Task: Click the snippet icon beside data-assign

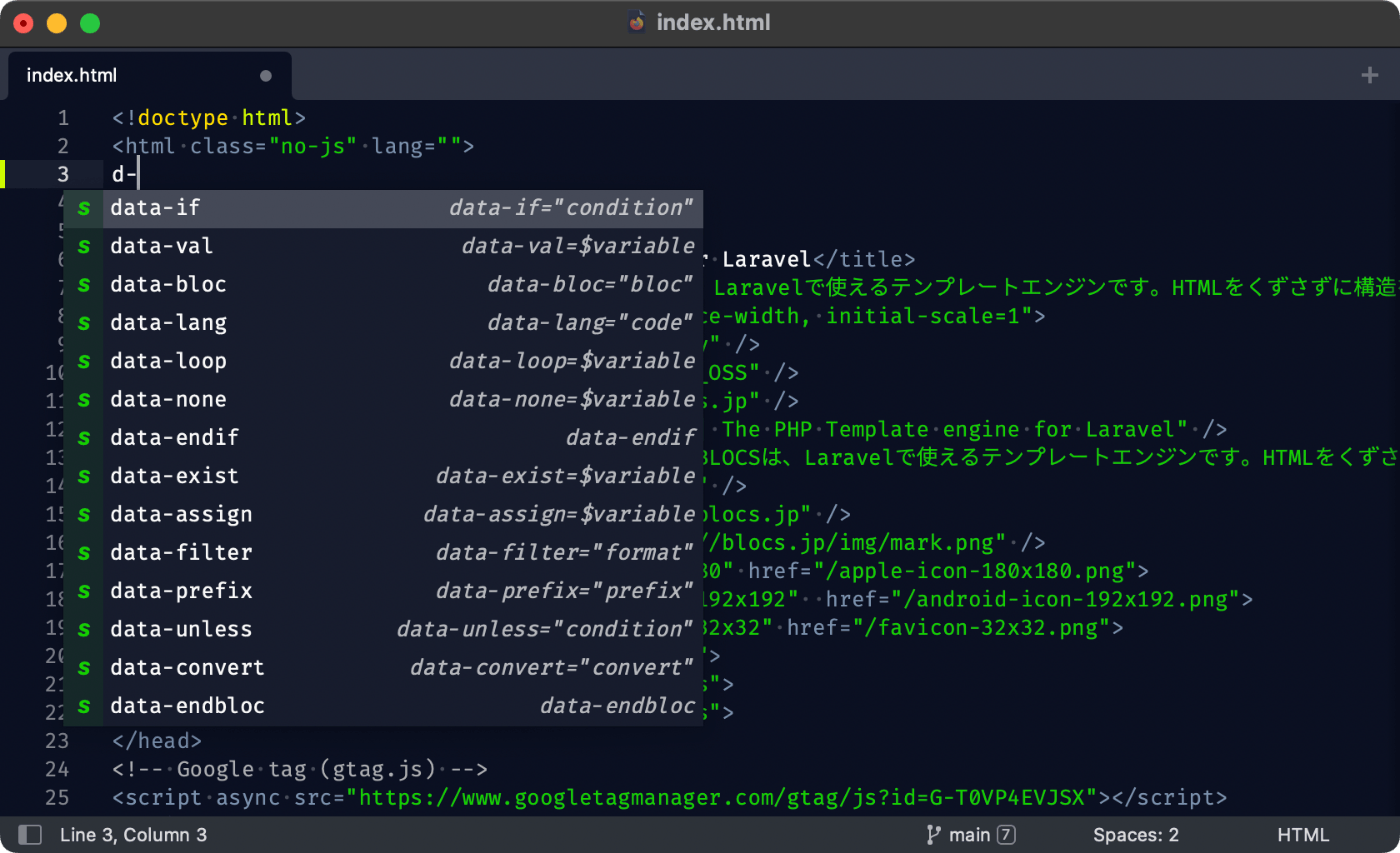Action: 84,515
